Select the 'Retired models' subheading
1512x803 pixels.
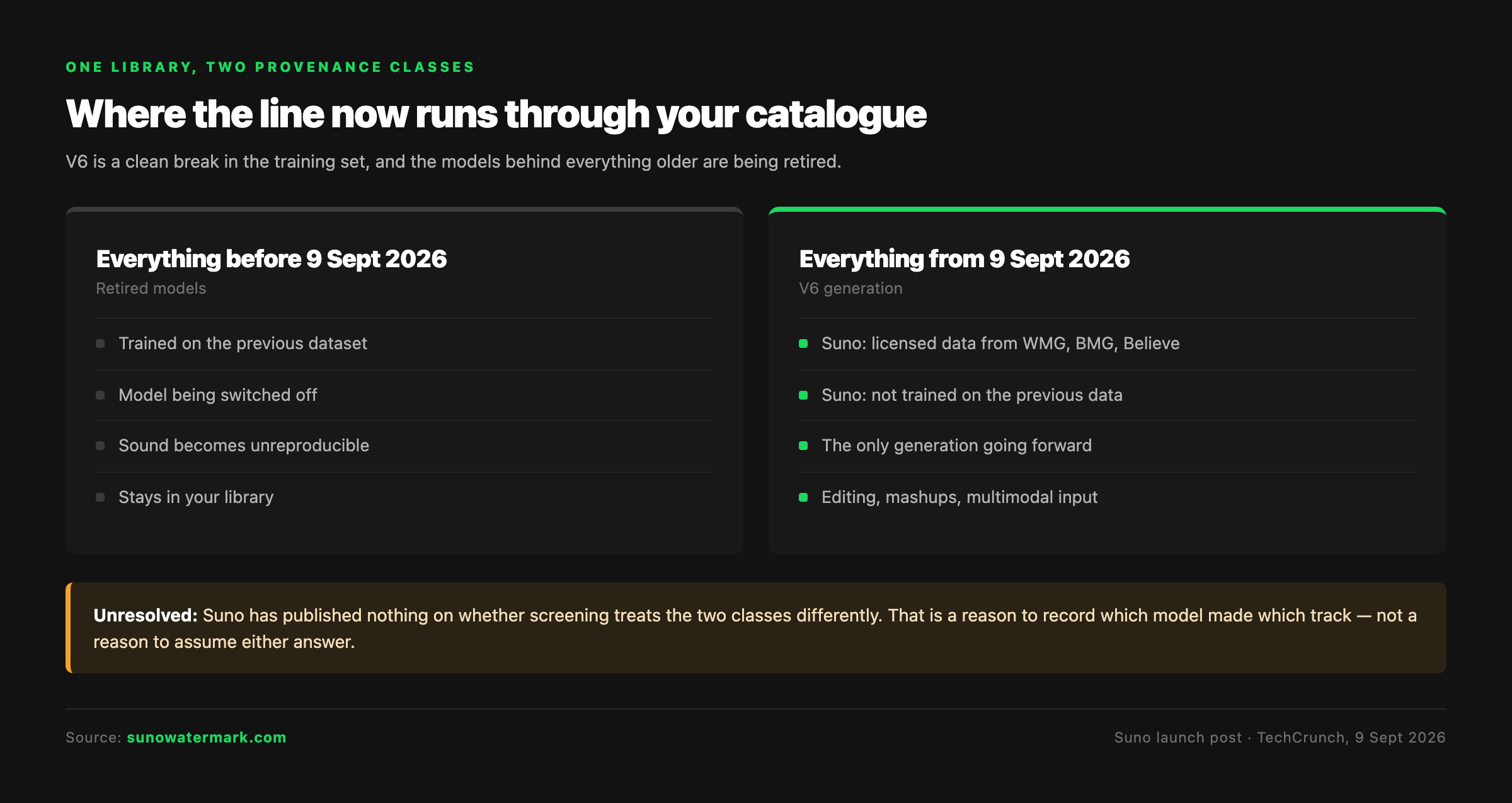coord(151,289)
